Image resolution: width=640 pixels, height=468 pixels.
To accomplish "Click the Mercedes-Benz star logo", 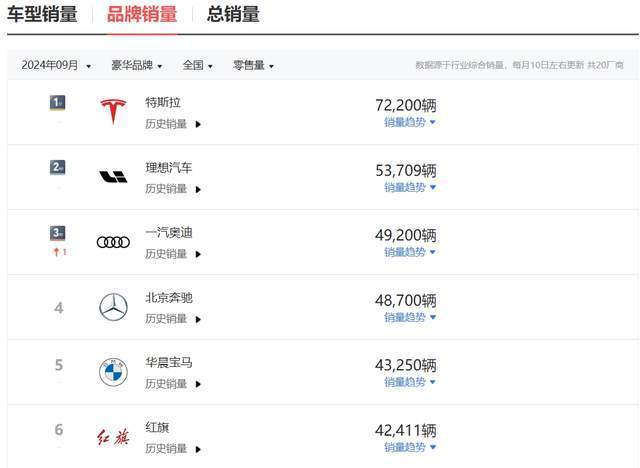I will pos(113,307).
